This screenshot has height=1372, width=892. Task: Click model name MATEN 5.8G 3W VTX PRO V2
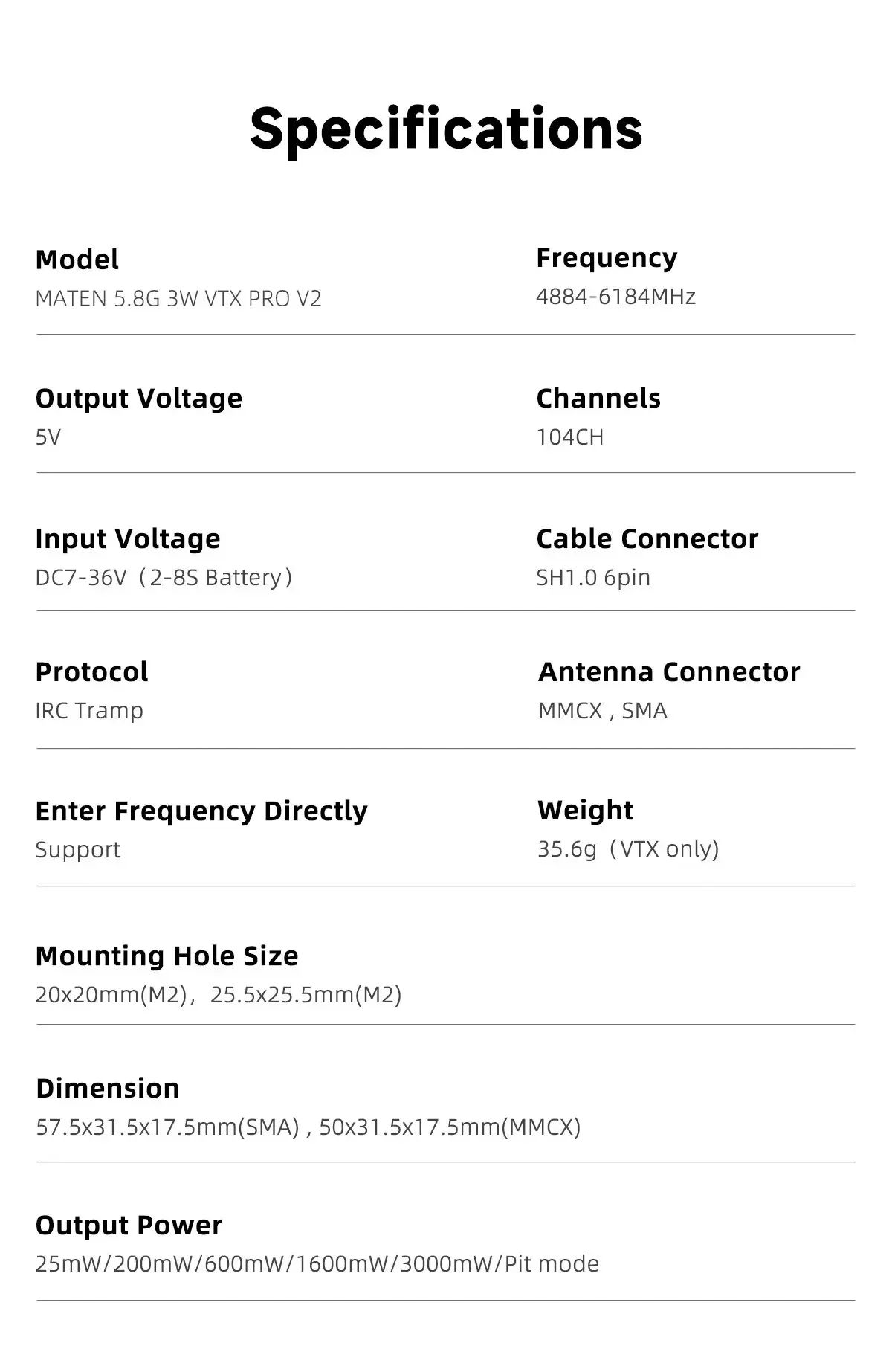(178, 299)
